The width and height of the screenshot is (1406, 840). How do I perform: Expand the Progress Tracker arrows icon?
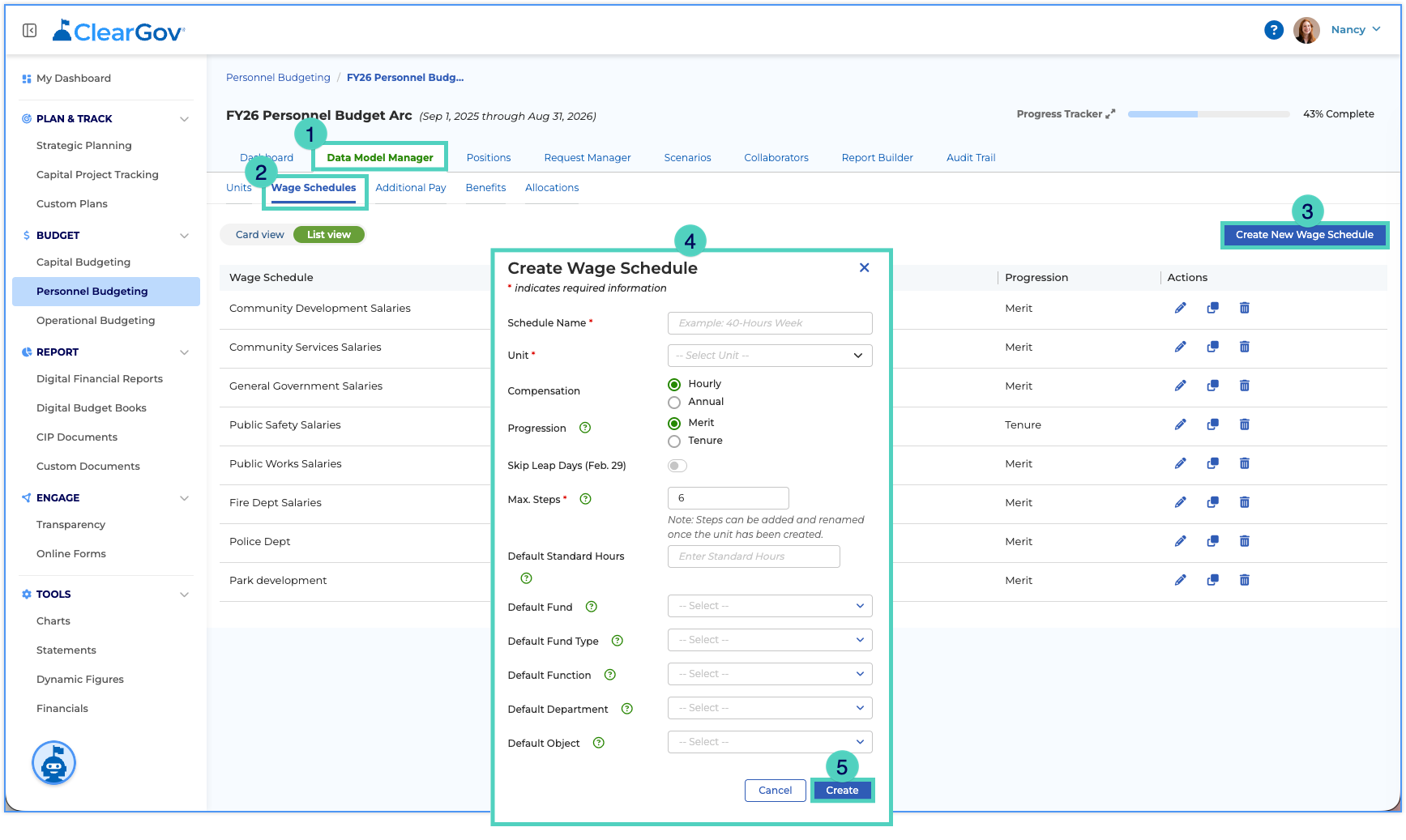coord(1110,114)
